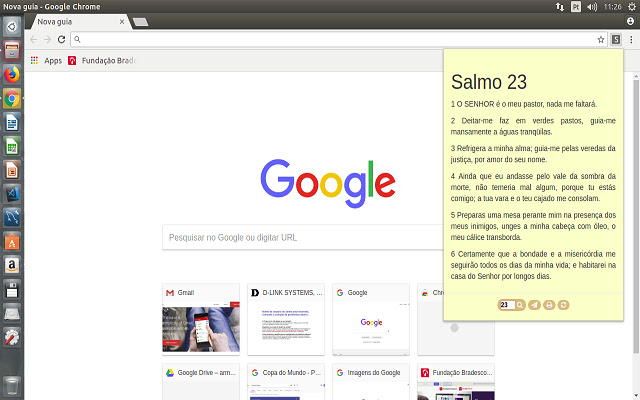Click verse 1 'O SENHOR é o meu pastor'
This screenshot has height=400, width=640.
click(x=524, y=104)
